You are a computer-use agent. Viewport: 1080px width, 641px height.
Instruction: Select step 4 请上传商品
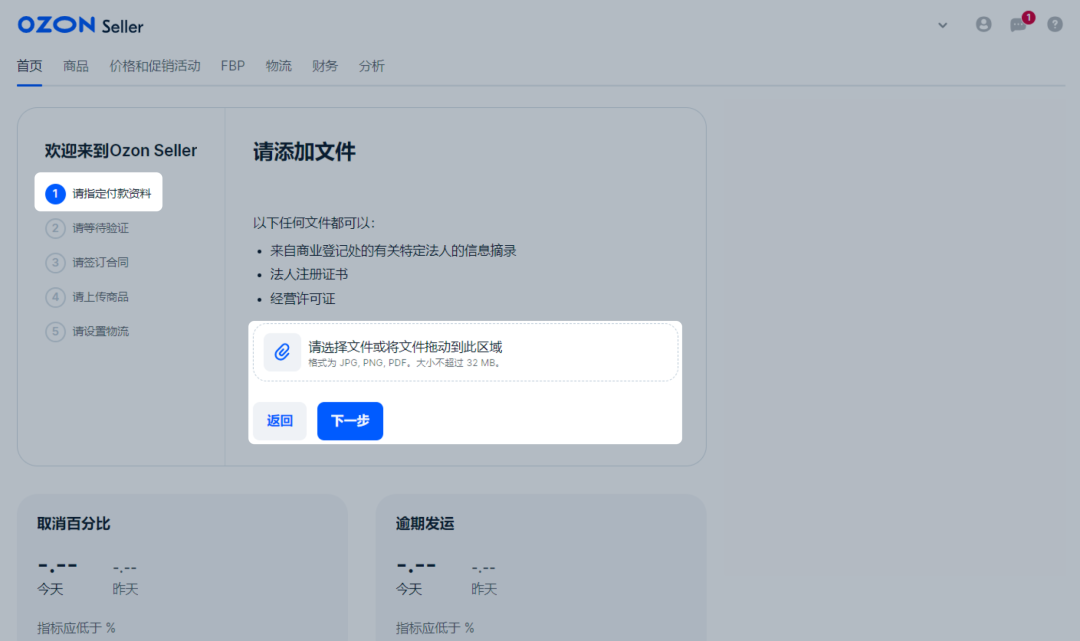coord(87,297)
